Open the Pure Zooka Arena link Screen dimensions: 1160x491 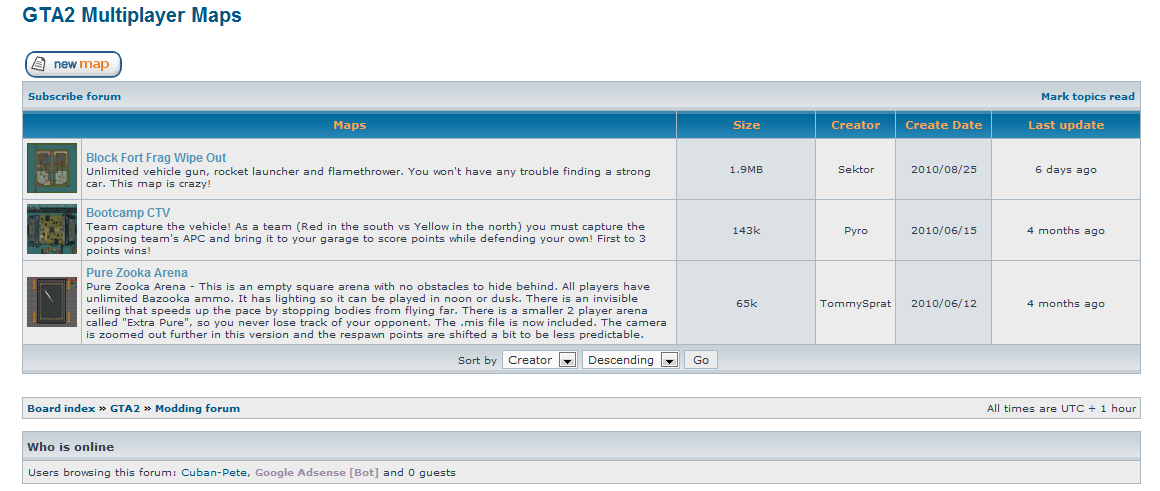pyautogui.click(x=137, y=273)
